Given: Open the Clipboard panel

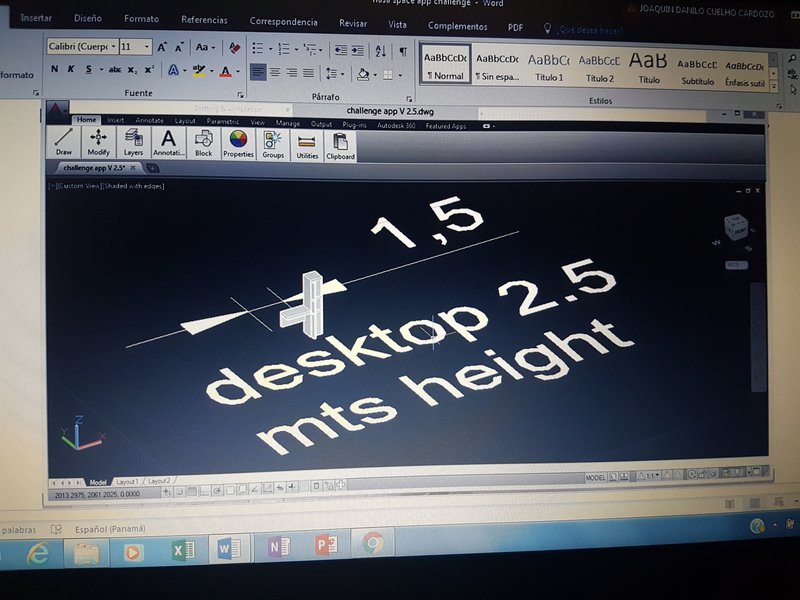Looking at the screenshot, I should (340, 148).
